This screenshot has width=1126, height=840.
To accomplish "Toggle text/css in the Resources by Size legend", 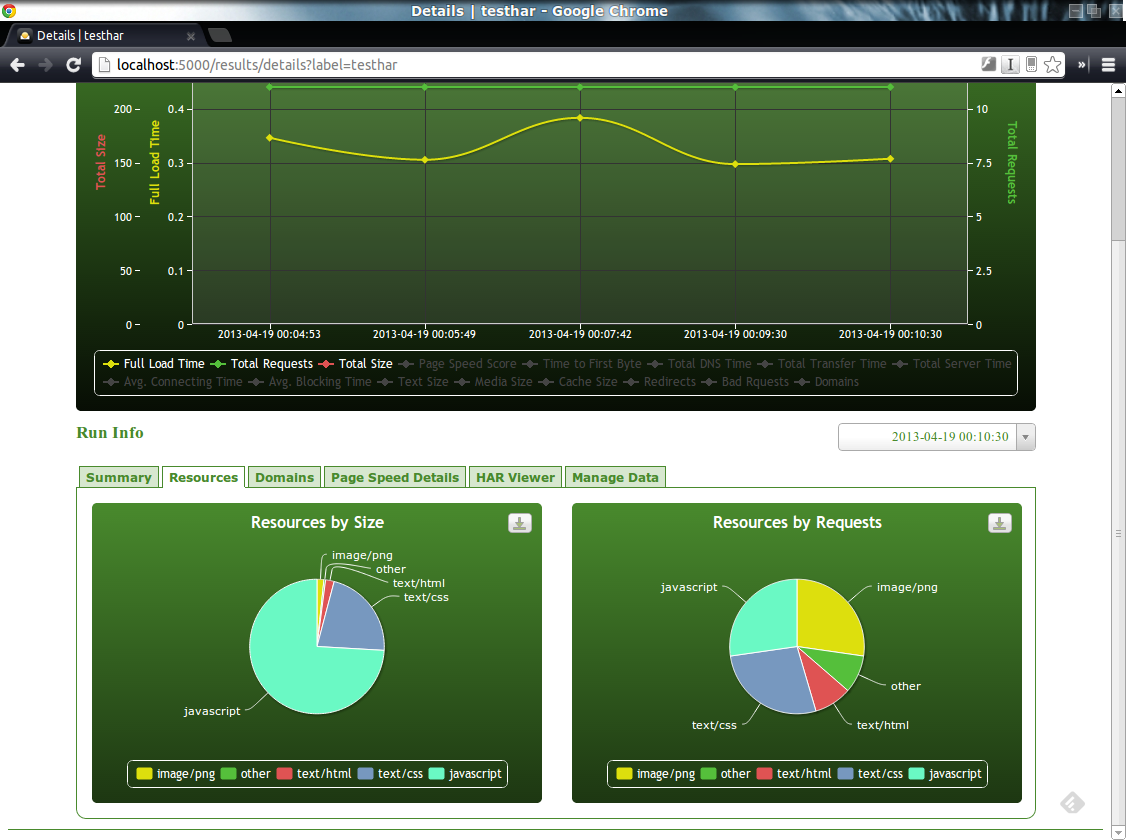I will coord(390,774).
